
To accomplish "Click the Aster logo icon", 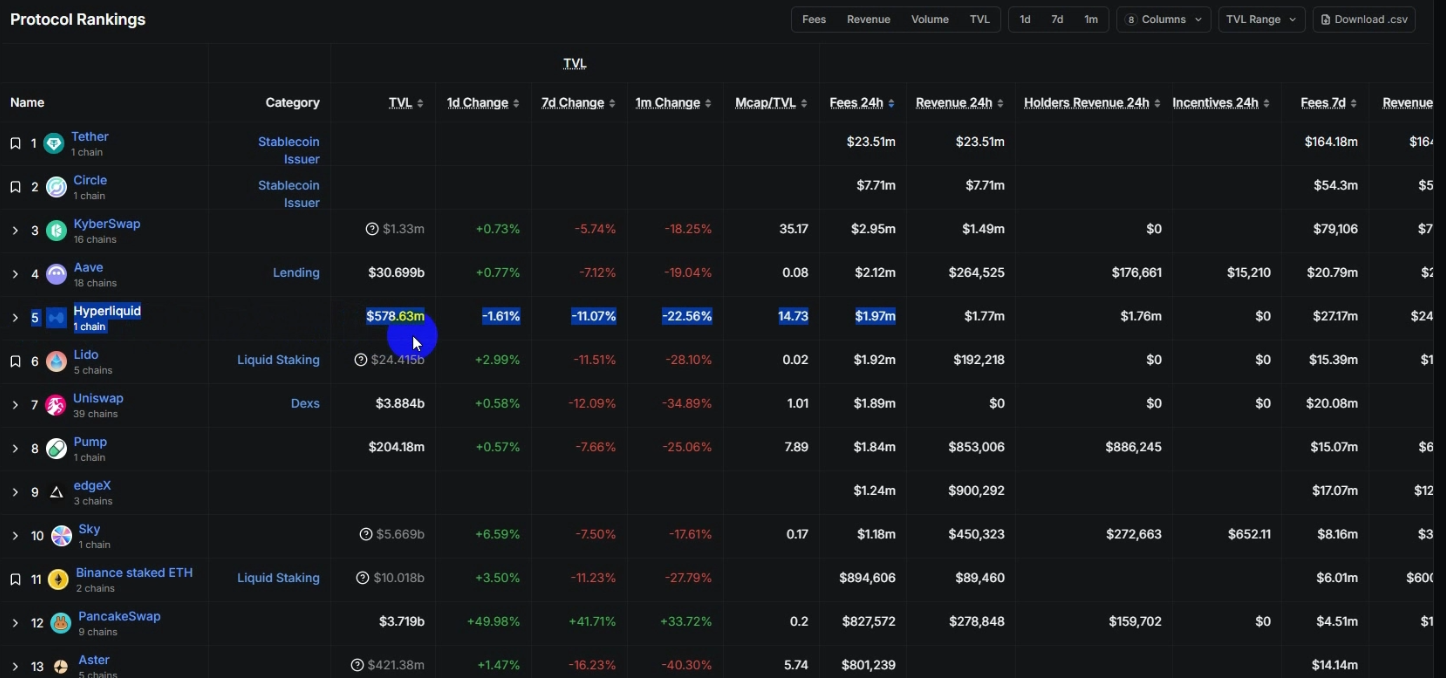I will tap(61, 666).
